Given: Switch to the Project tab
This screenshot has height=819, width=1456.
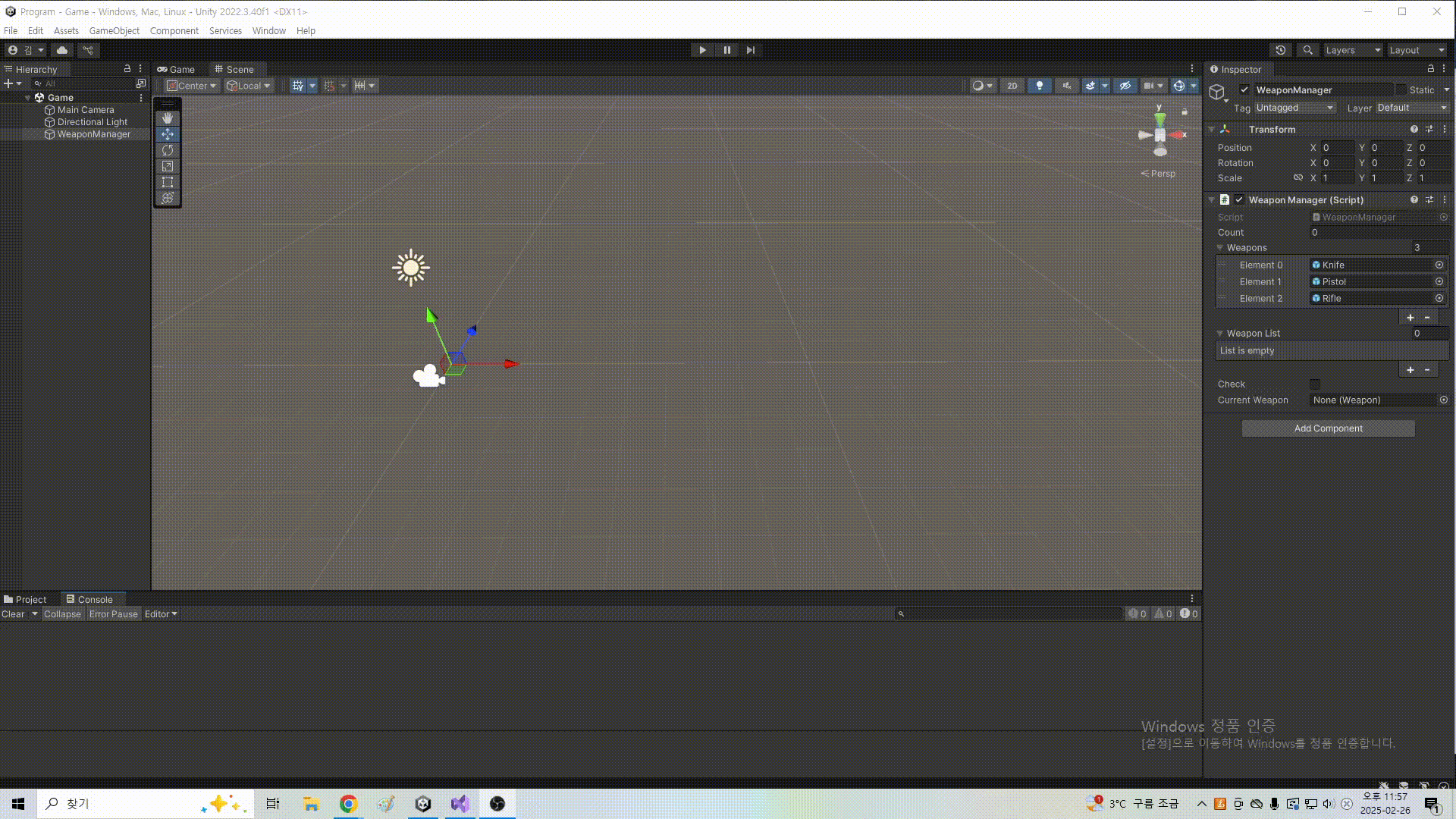Looking at the screenshot, I should pyautogui.click(x=25, y=599).
